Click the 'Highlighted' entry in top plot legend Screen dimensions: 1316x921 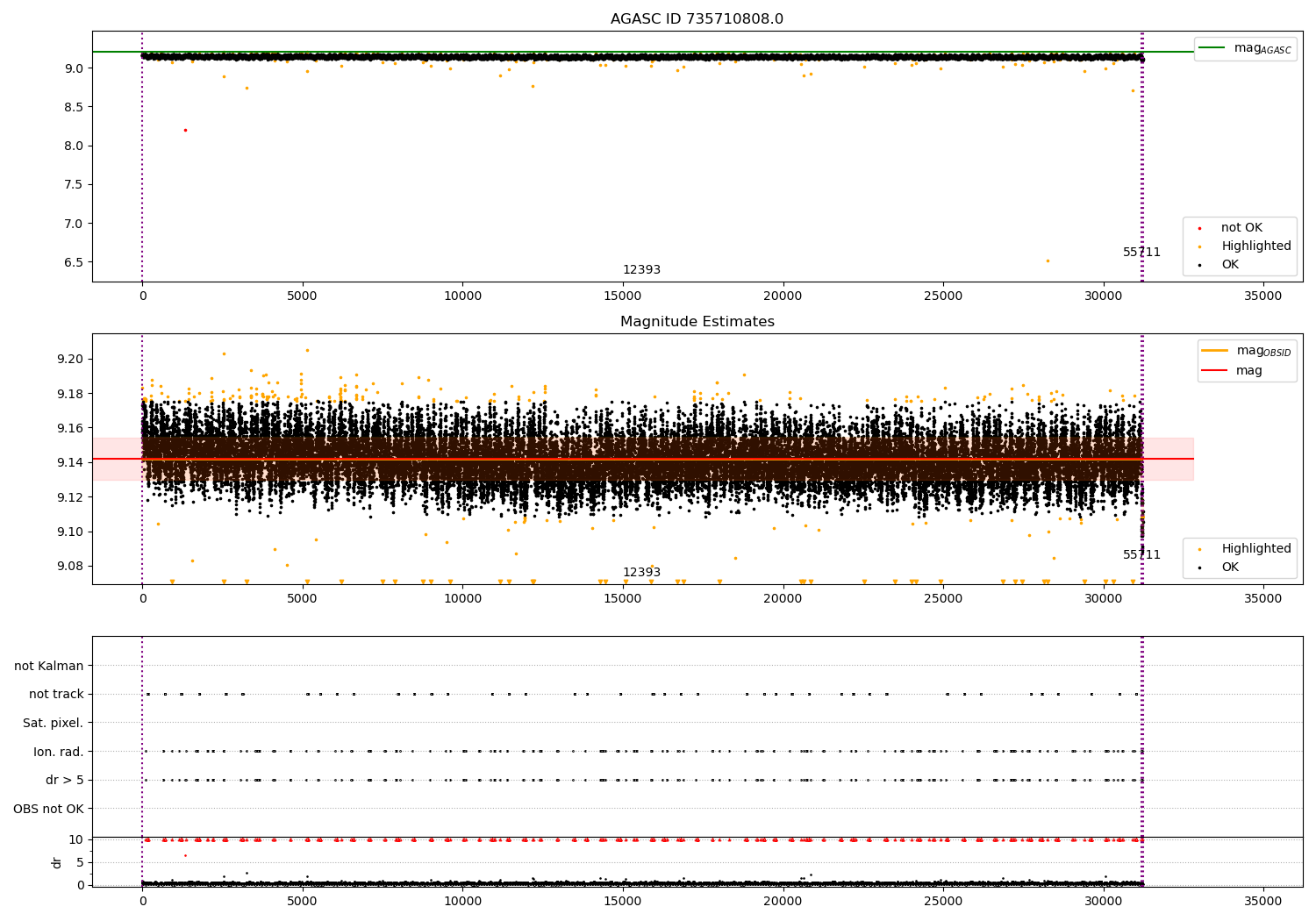tap(1255, 246)
